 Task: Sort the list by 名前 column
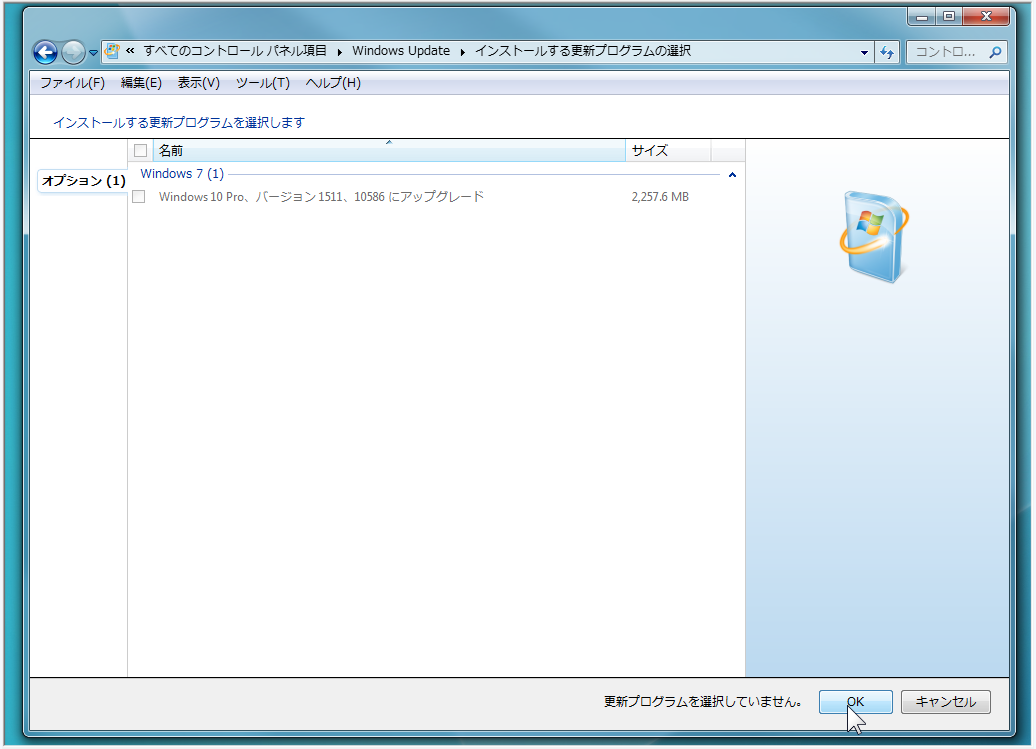click(389, 151)
